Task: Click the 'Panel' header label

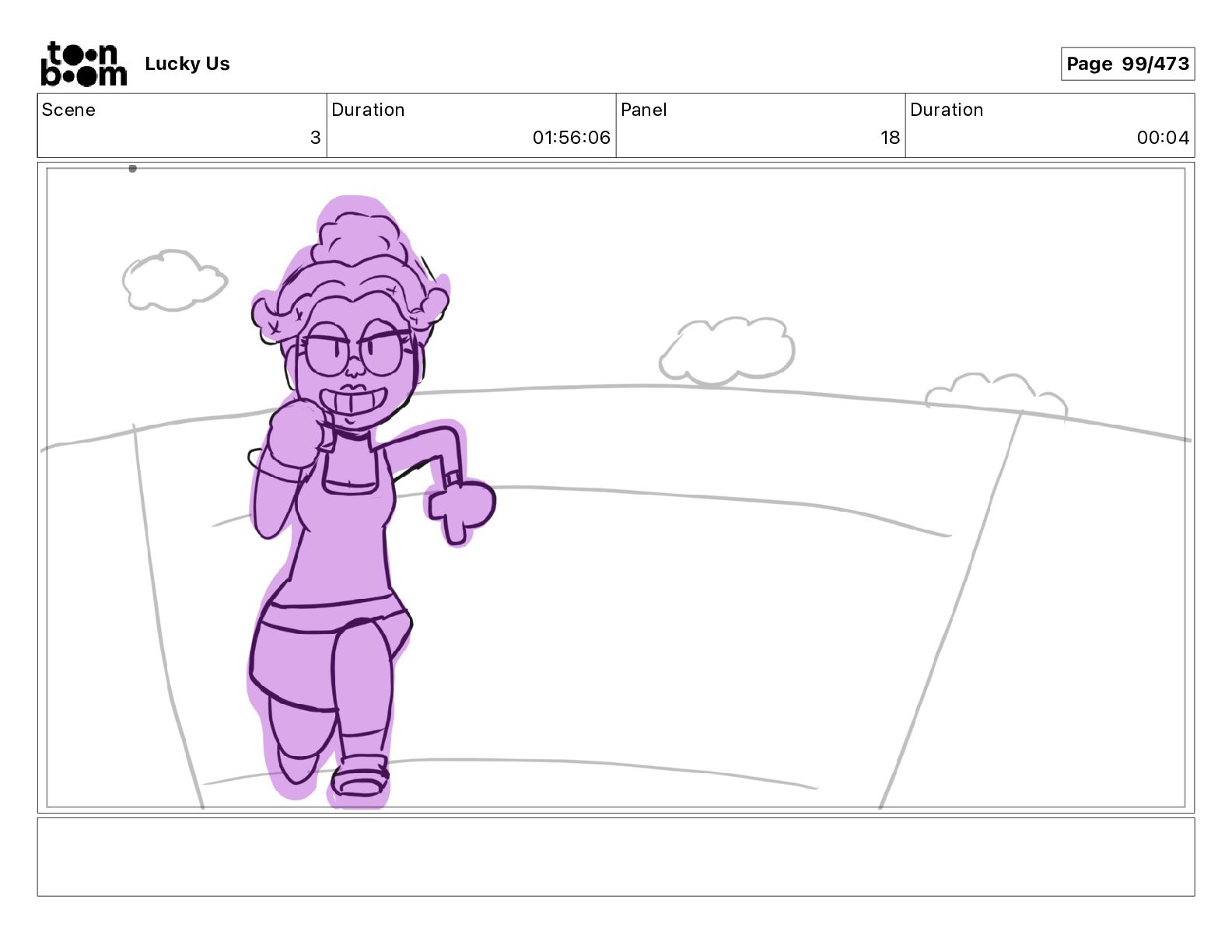Action: click(644, 110)
